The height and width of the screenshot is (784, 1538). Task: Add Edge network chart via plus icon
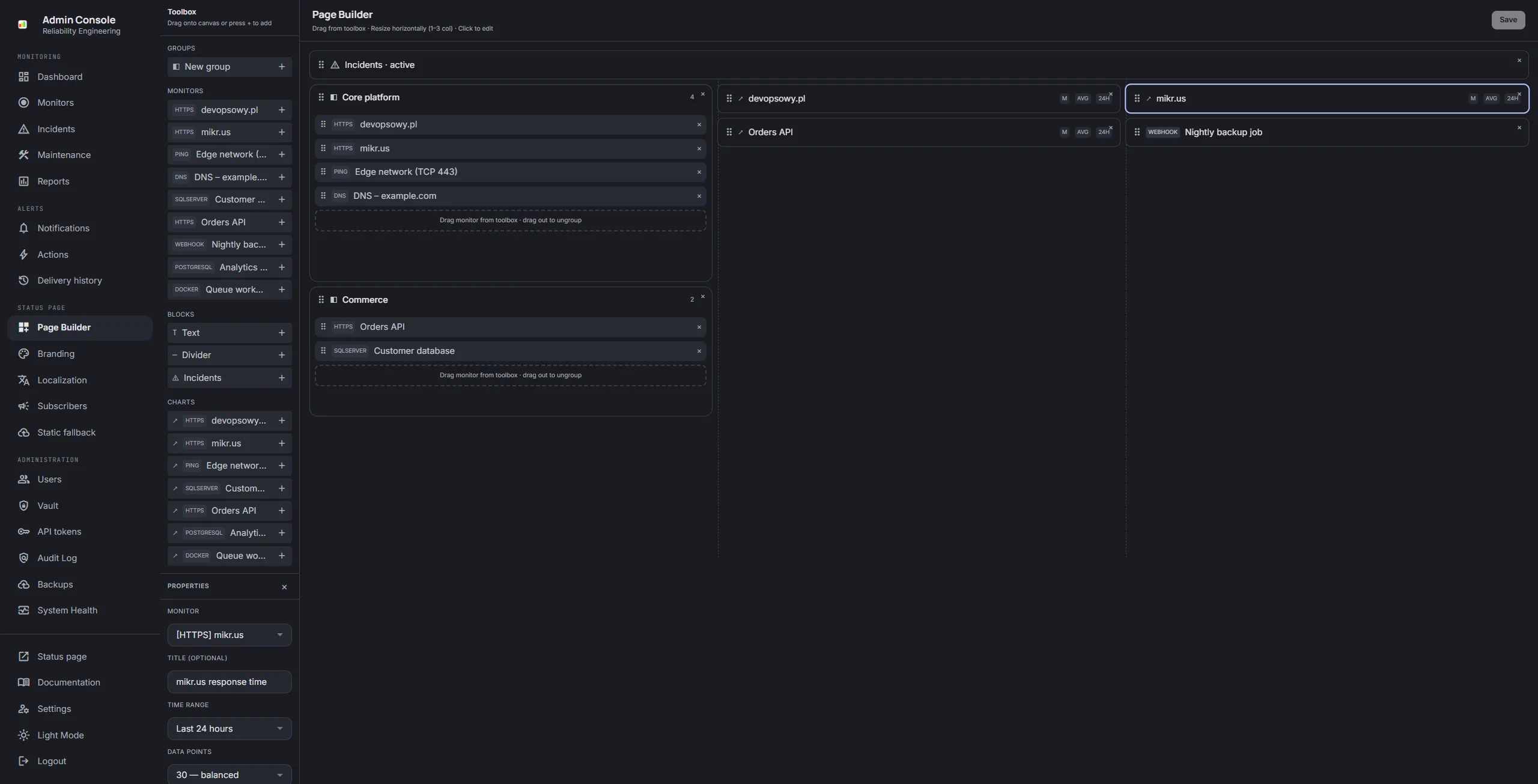click(x=281, y=466)
